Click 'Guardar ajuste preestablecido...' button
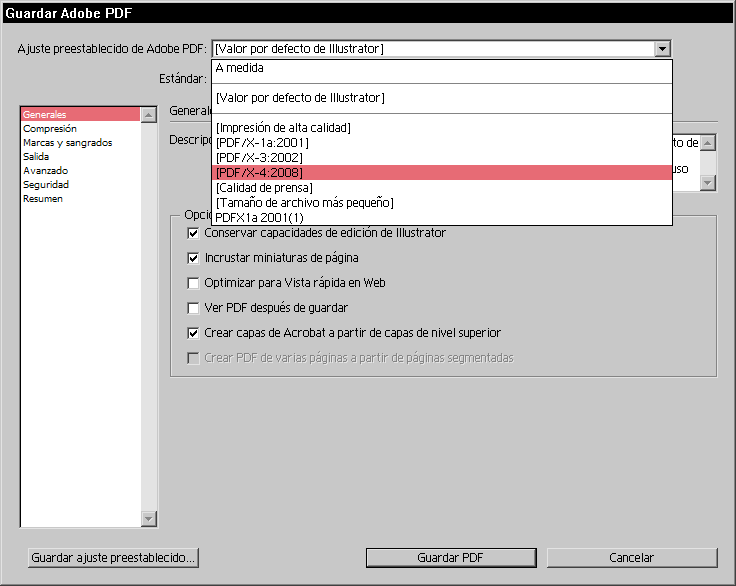The width and height of the screenshot is (736, 586). (113, 558)
